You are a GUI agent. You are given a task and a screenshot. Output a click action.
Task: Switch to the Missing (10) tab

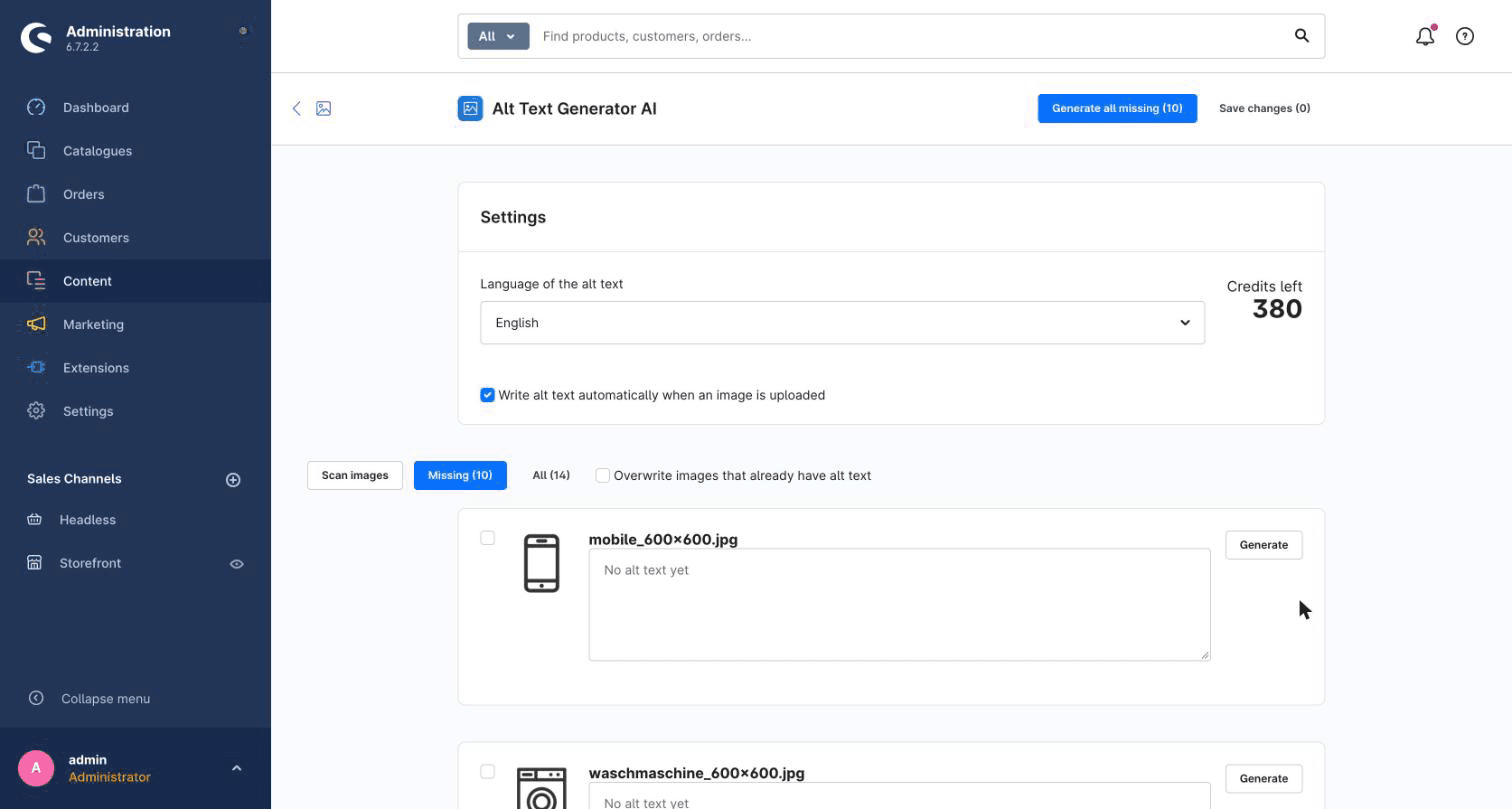460,475
